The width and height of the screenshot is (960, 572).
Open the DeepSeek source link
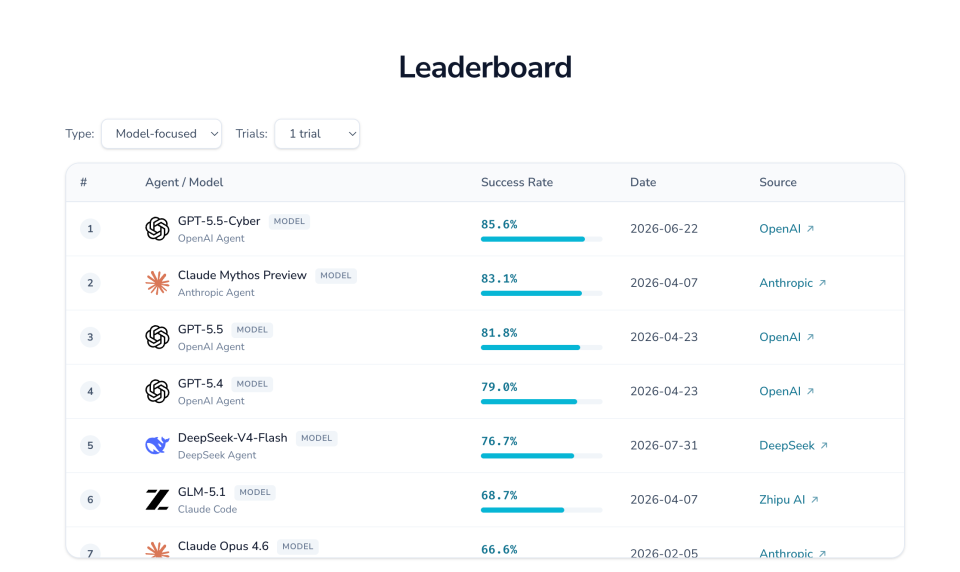point(794,445)
